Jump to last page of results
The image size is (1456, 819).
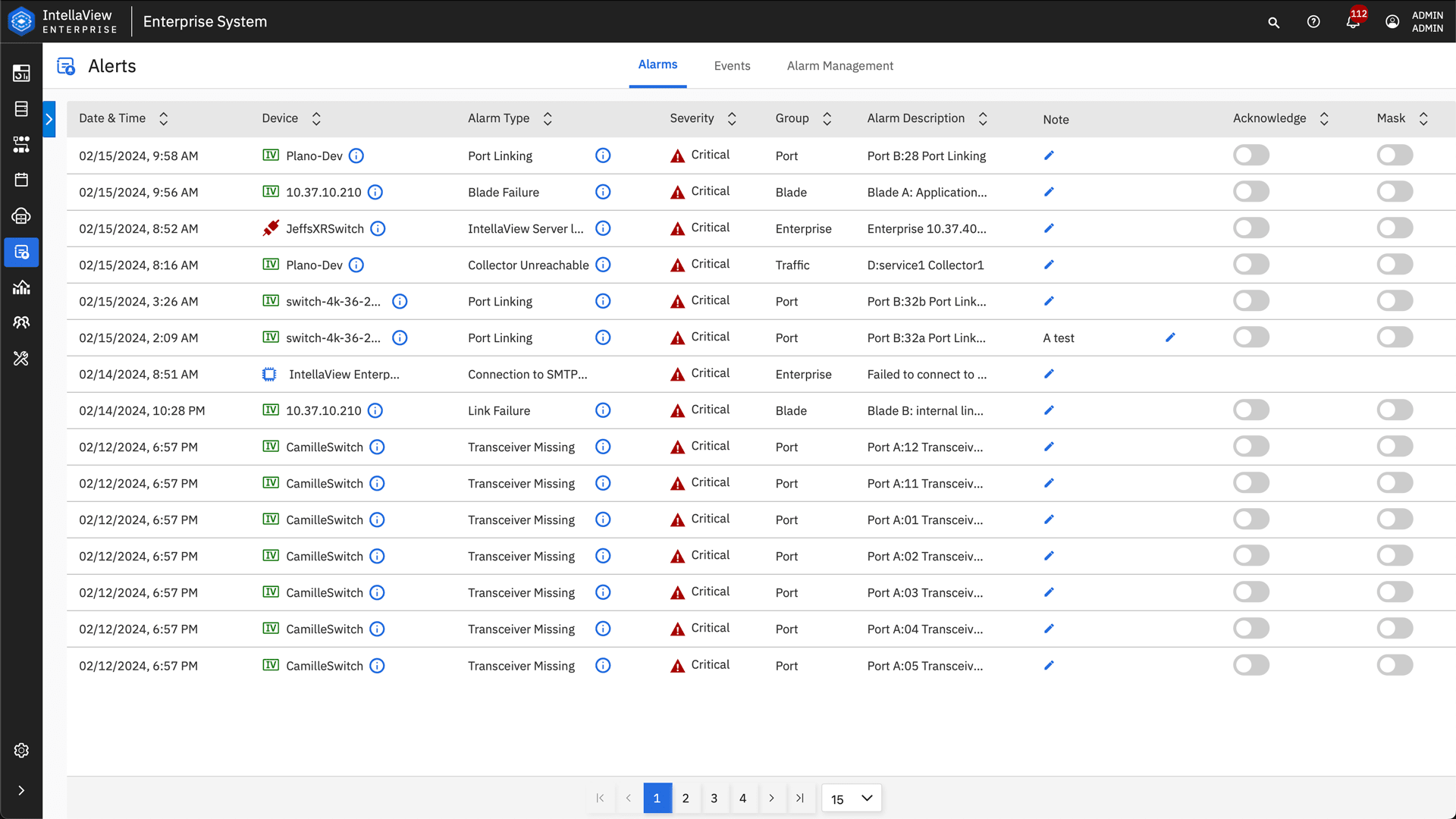point(799,799)
